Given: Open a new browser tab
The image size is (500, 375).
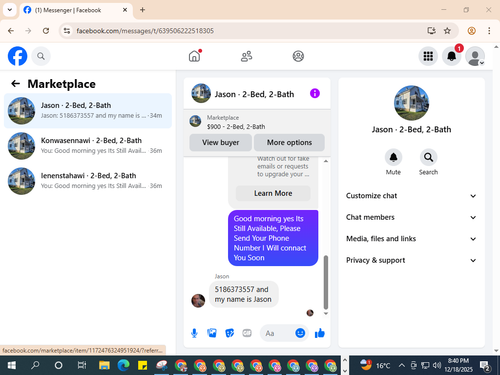Looking at the screenshot, I should pyautogui.click(x=142, y=10).
